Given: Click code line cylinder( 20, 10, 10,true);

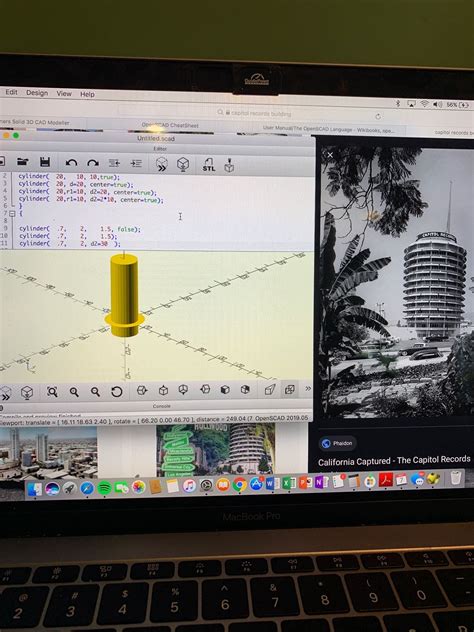Looking at the screenshot, I should pyautogui.click(x=69, y=177).
